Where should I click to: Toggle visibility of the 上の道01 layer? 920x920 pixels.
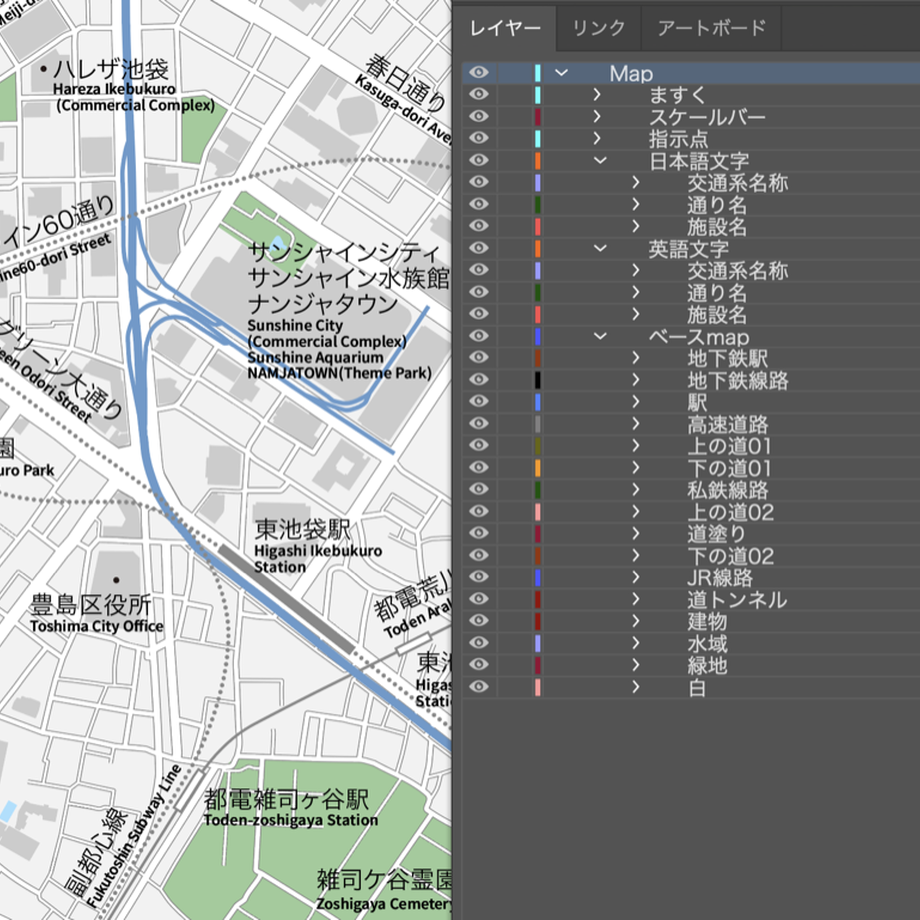pos(479,445)
